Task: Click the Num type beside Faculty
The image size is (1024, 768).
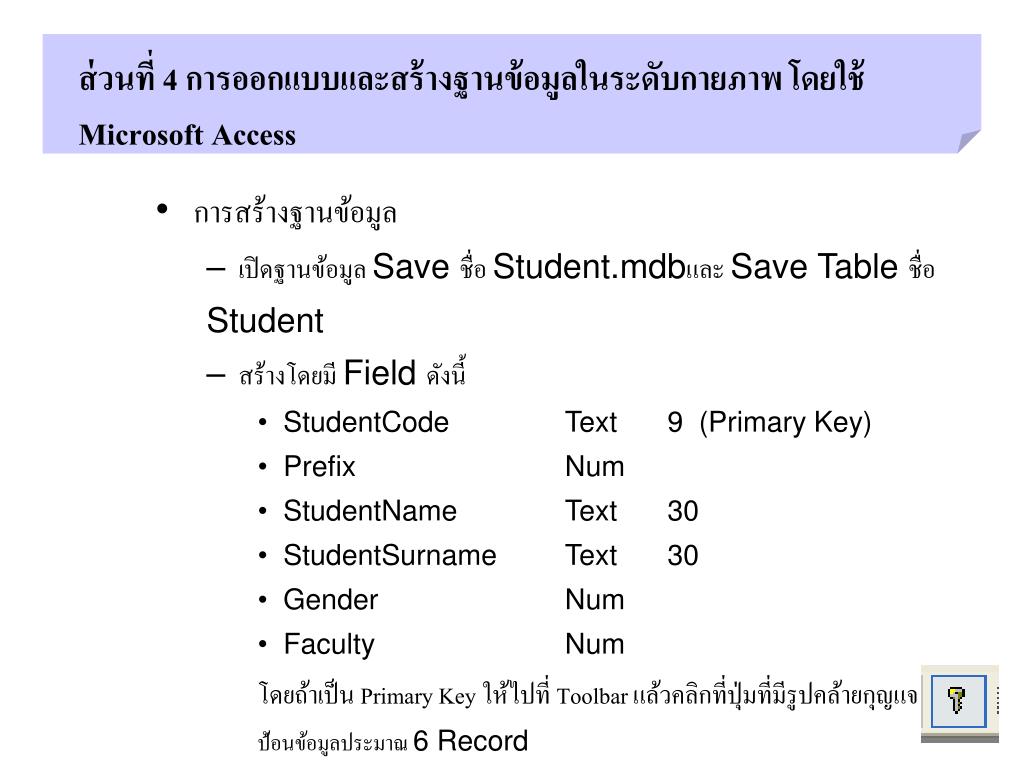Action: (594, 644)
